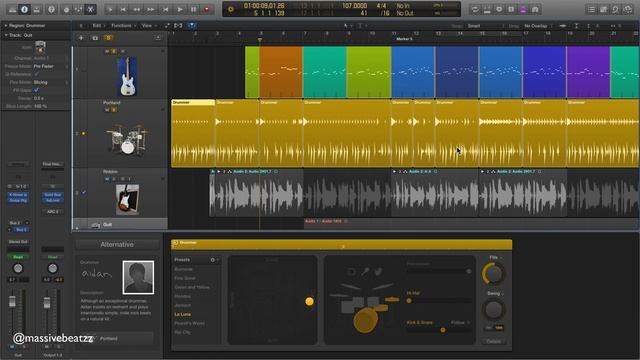
Task: Open the Smart Controls icon
Action: click(x=66, y=9)
